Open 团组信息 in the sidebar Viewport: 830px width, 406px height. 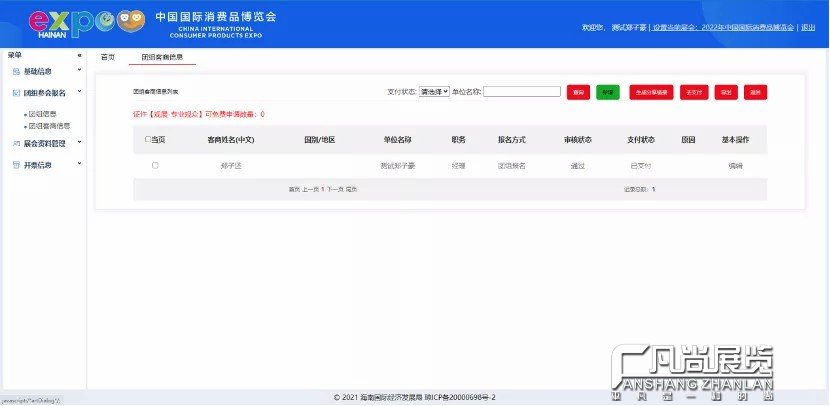(x=43, y=115)
